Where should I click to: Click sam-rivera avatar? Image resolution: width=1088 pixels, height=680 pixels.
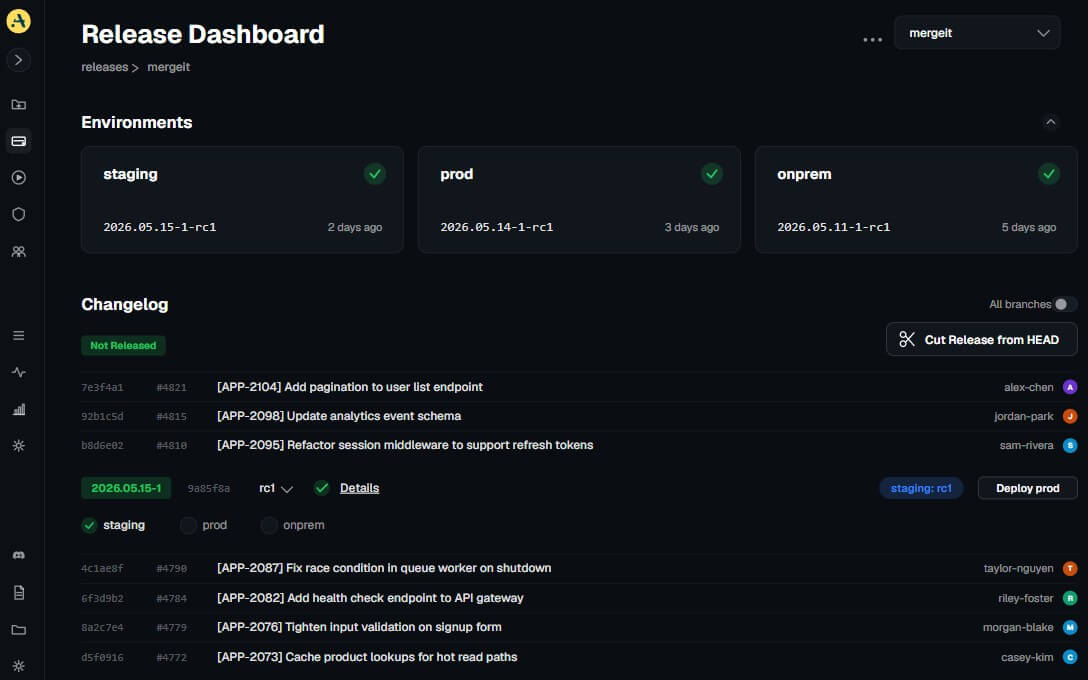(1070, 445)
